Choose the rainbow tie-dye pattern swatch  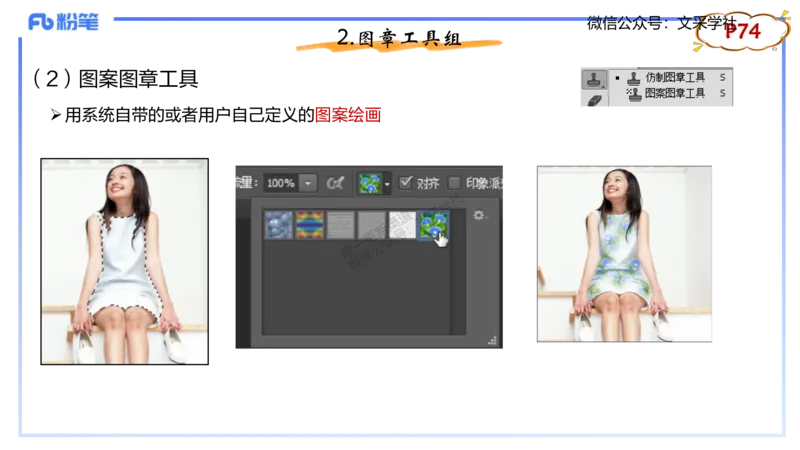[x=309, y=225]
